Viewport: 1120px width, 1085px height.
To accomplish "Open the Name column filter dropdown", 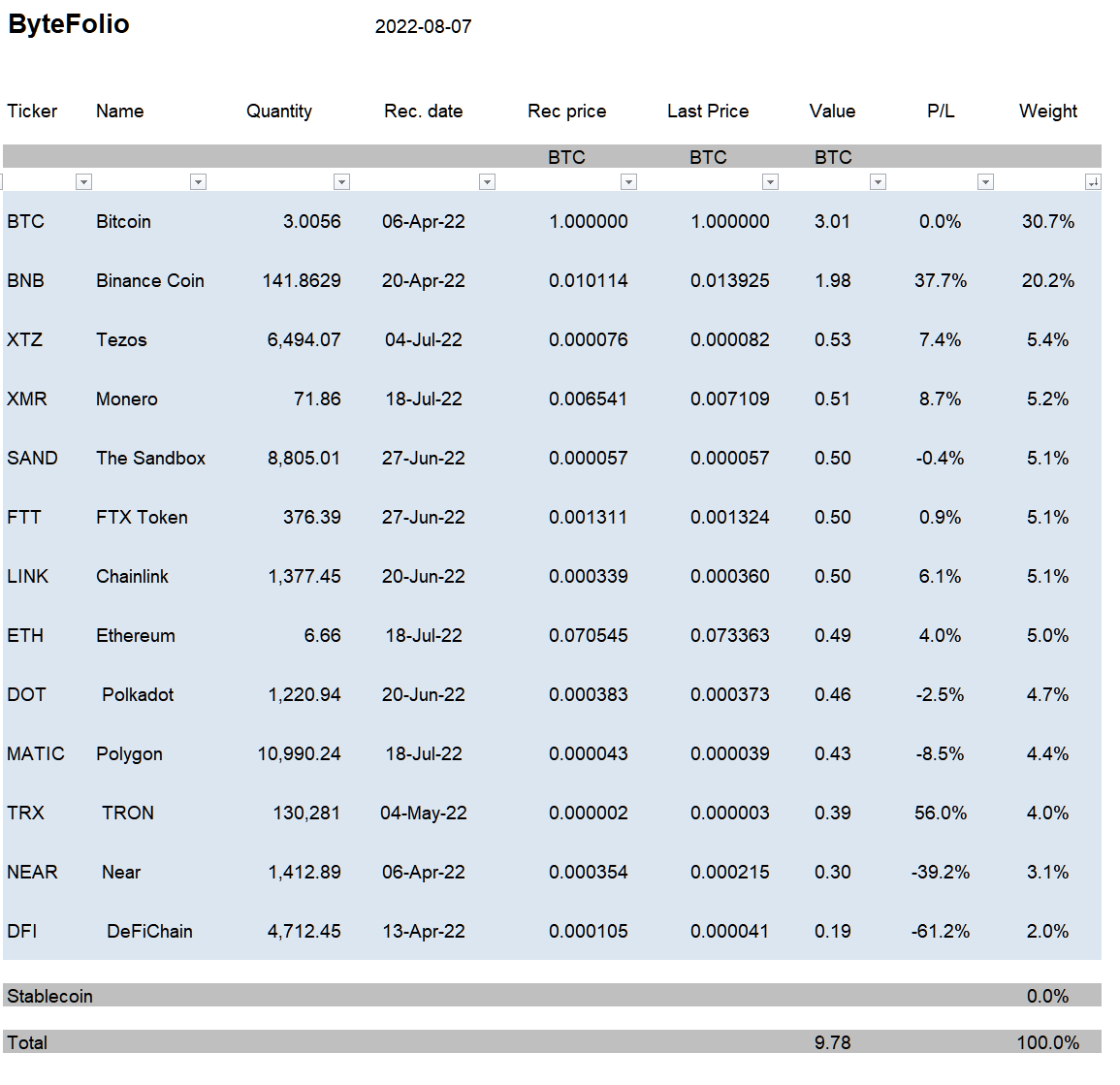I will (x=199, y=182).
